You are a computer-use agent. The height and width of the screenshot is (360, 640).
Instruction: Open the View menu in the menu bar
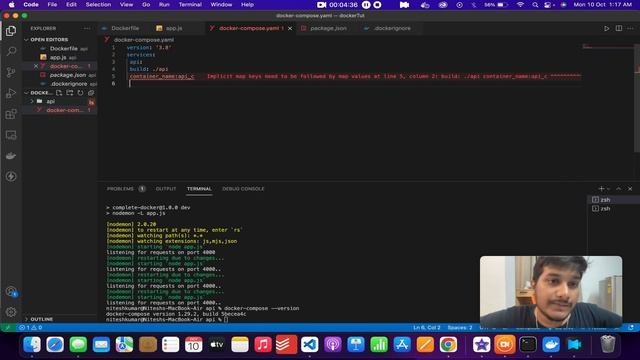pyautogui.click(x=127, y=4)
